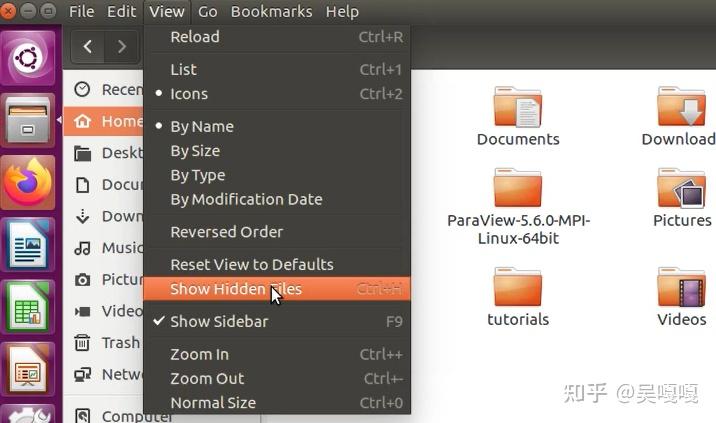Select the Icons view radio option
Image resolution: width=716 pixels, height=423 pixels.
189,94
